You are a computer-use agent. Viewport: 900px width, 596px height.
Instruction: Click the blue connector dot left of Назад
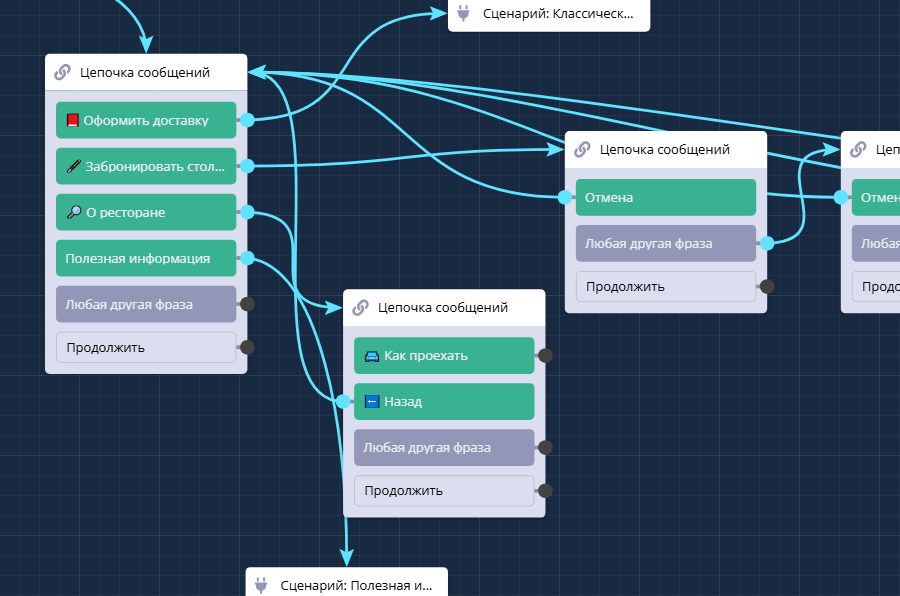[x=343, y=402]
